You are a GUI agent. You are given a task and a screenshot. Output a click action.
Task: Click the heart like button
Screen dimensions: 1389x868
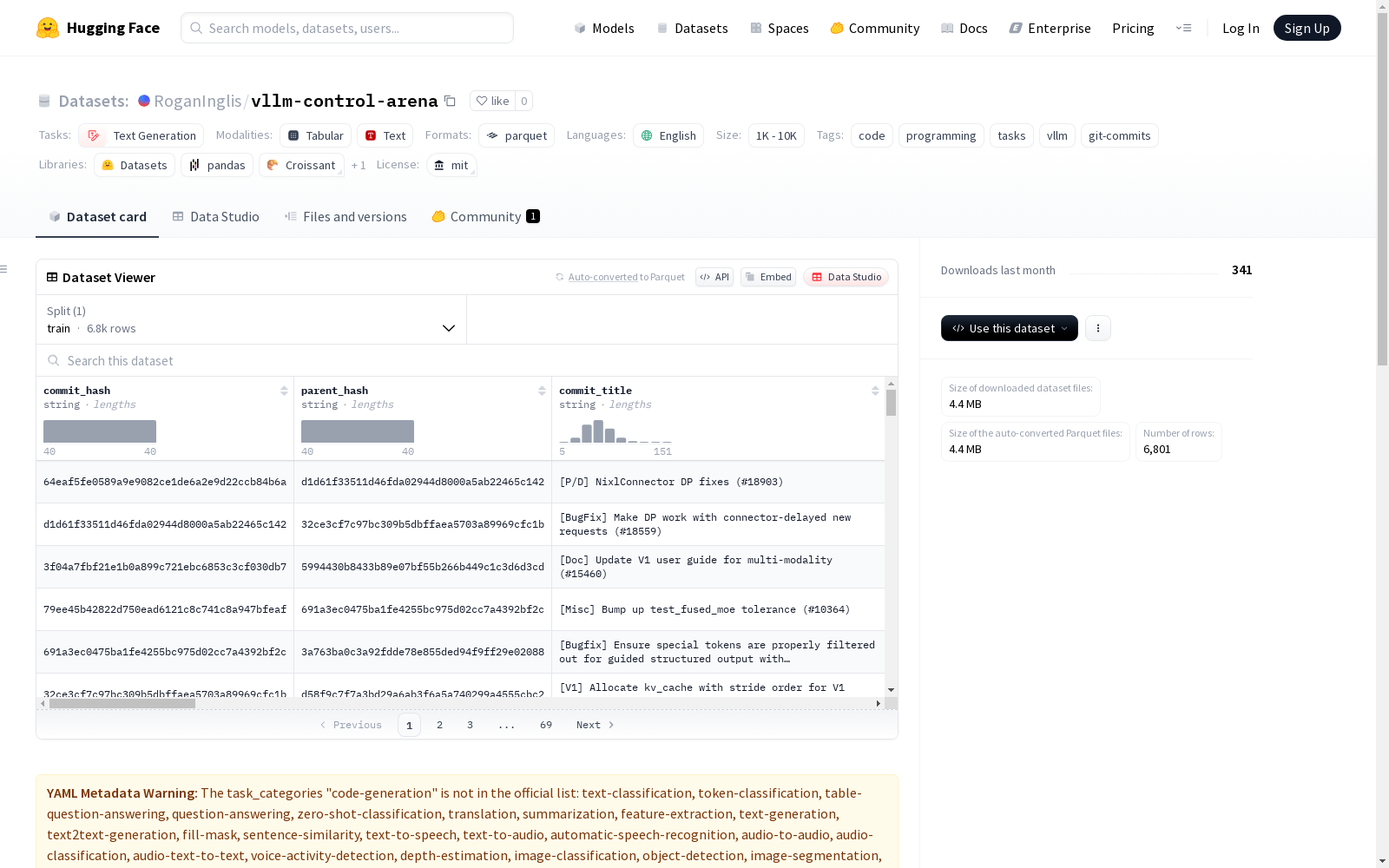(492, 101)
